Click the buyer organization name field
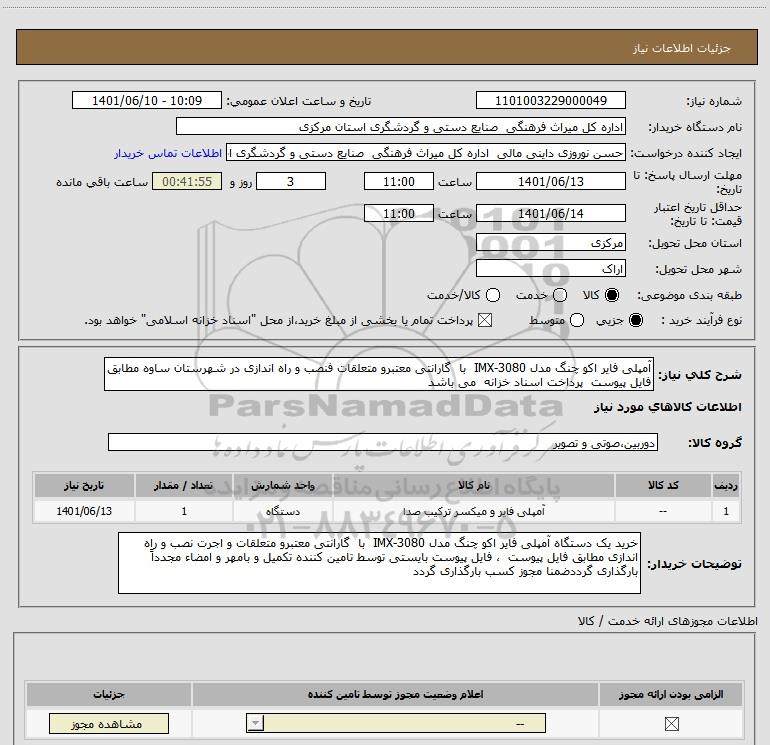This screenshot has width=770, height=745. [401, 127]
